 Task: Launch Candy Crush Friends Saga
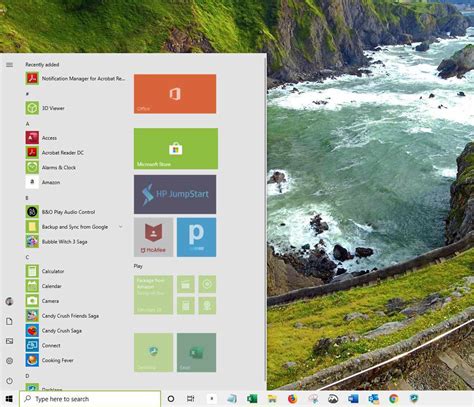(62, 316)
